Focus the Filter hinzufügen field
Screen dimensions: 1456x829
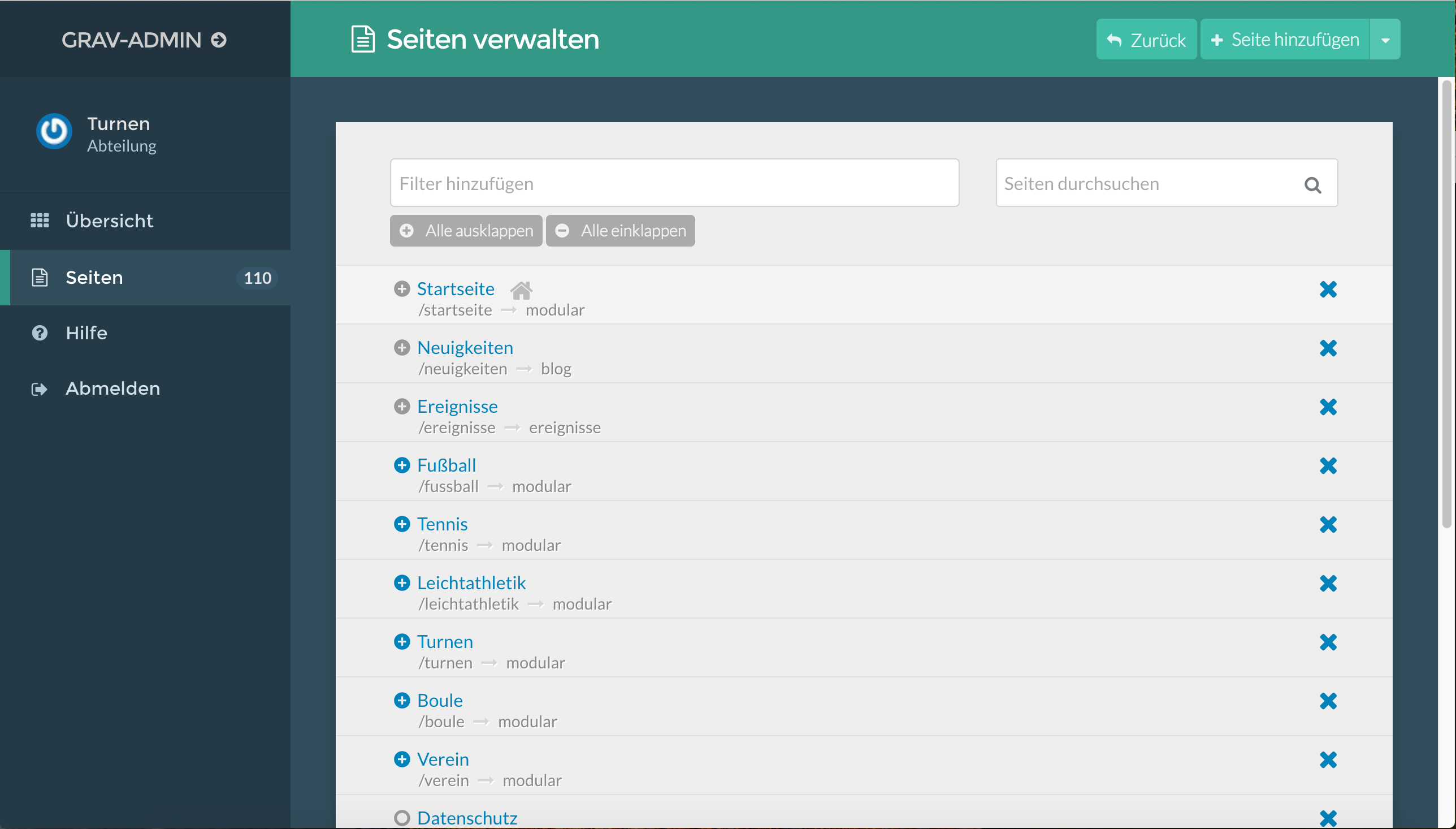pyautogui.click(x=674, y=183)
